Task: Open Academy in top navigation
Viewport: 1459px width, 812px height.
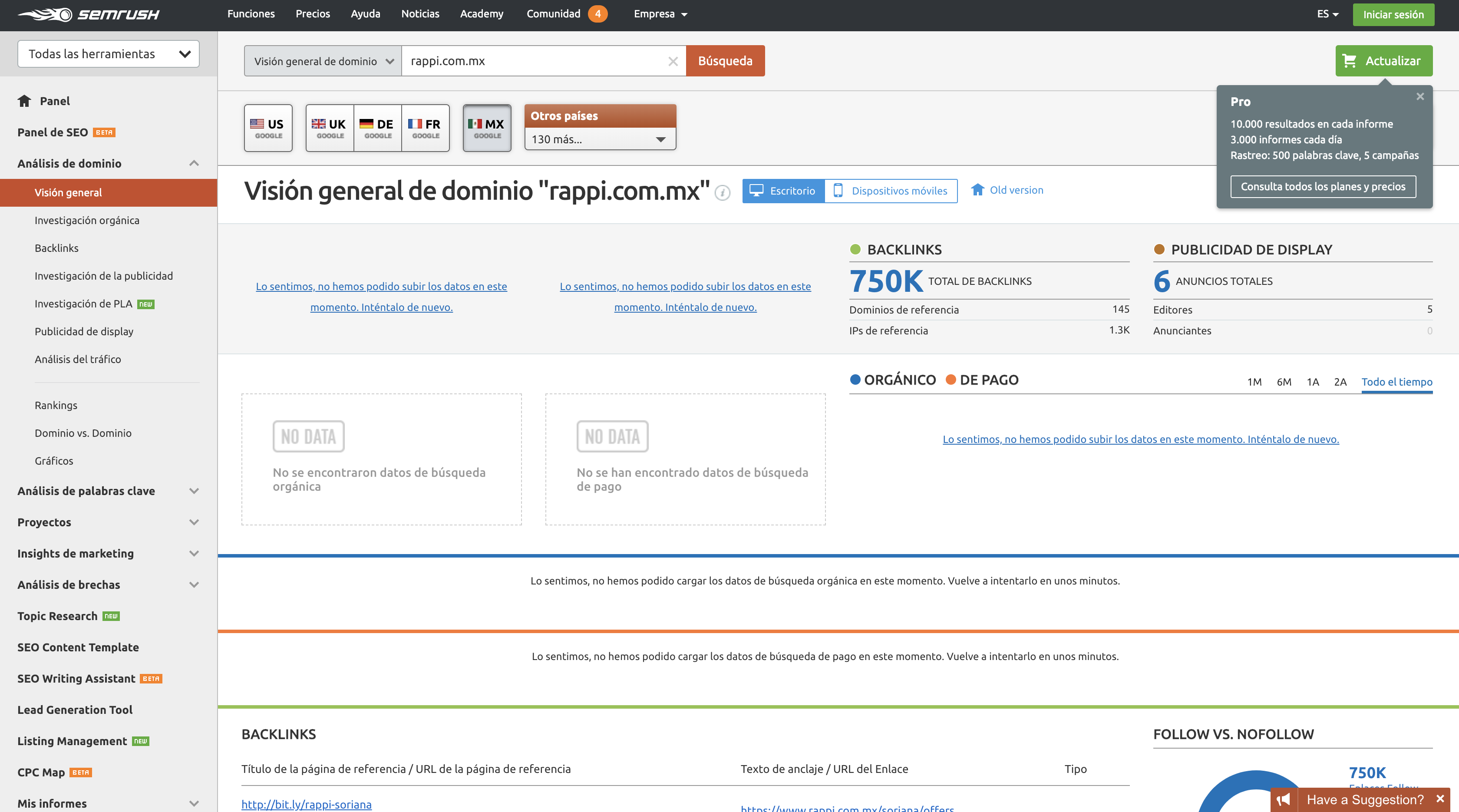Action: [x=482, y=13]
